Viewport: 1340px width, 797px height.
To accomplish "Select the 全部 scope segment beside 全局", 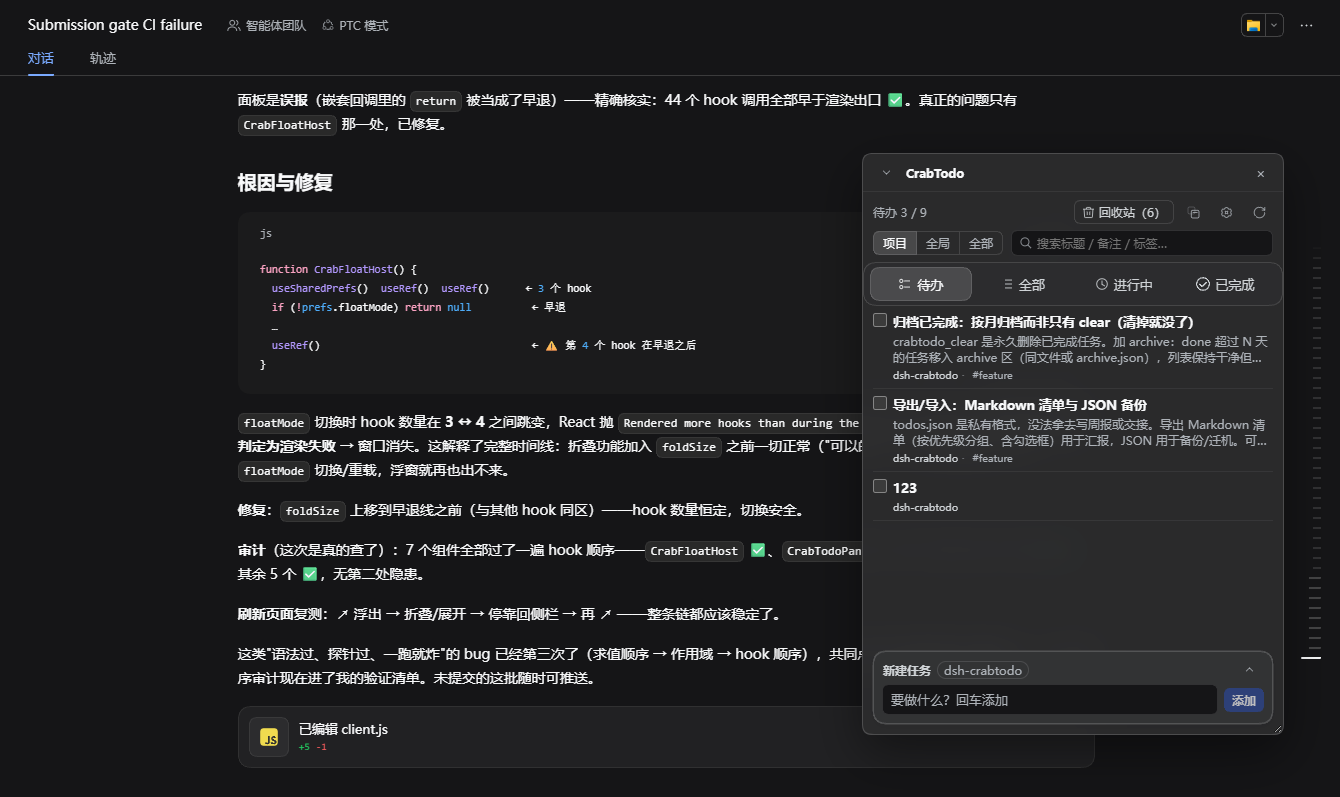I will (981, 243).
